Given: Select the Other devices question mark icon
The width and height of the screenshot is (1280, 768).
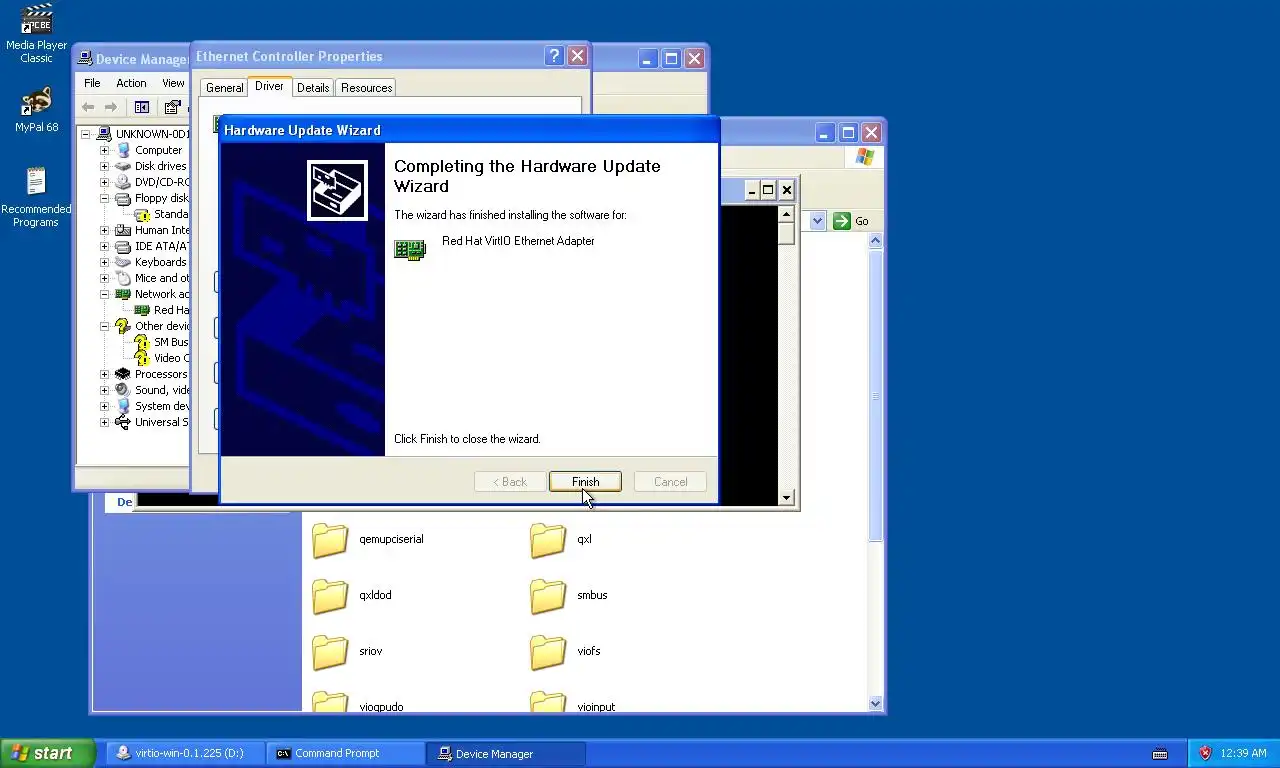Looking at the screenshot, I should tap(123, 326).
